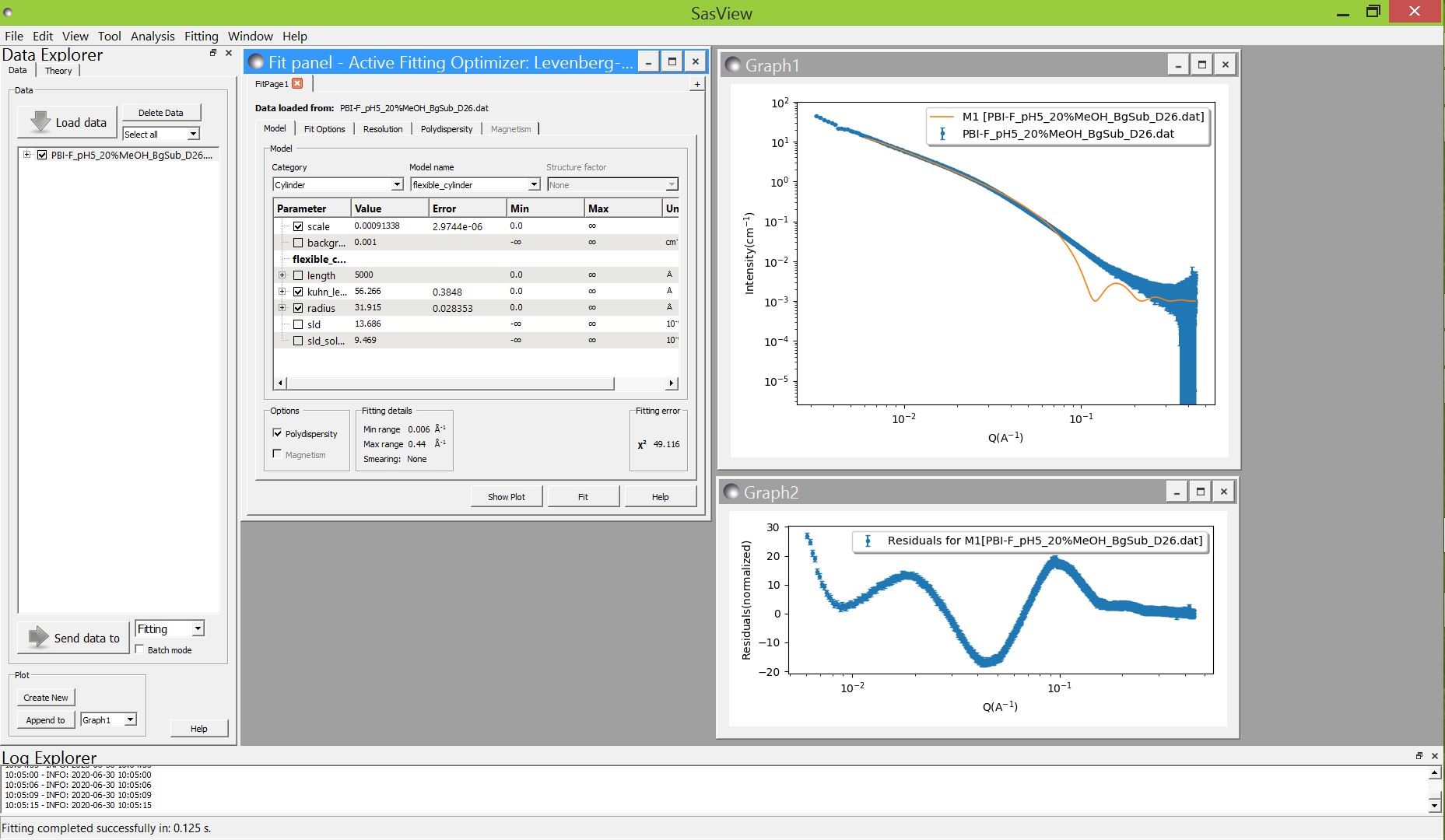Screen dimensions: 1445x840
Task: Open the Category dropdown showing Cylinder
Action: 338,185
